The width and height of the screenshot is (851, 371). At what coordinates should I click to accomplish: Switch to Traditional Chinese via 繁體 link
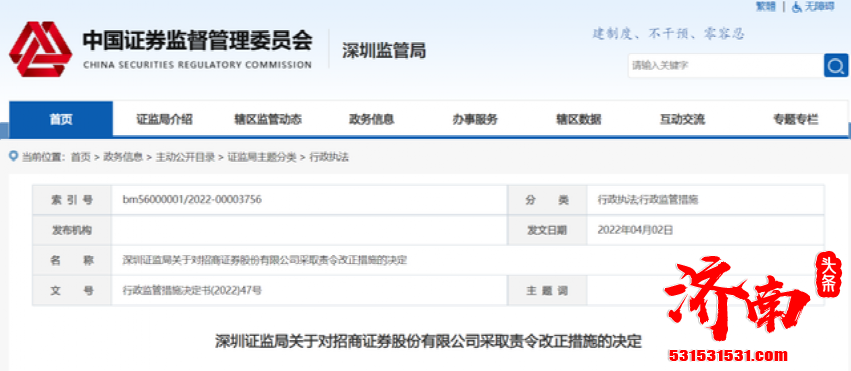pyautogui.click(x=766, y=7)
